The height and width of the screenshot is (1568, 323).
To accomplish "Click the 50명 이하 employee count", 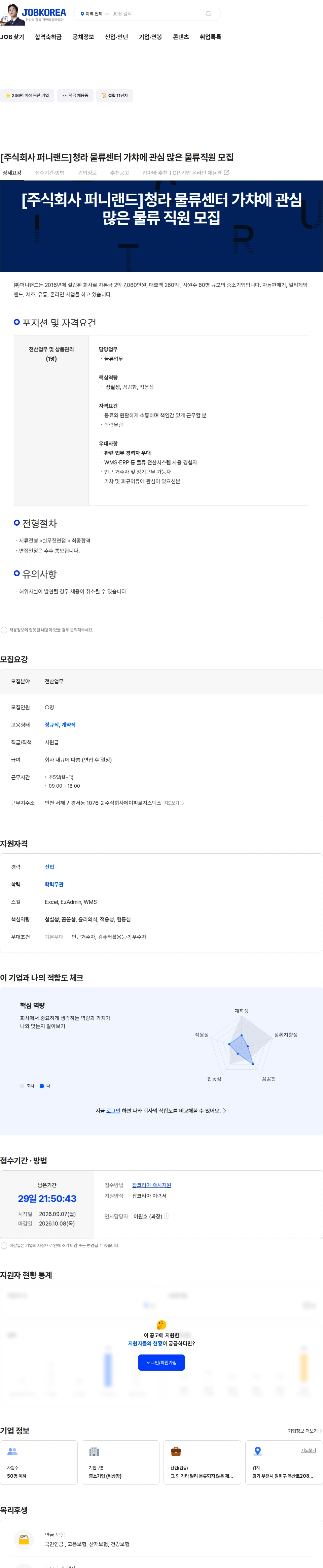I will pyautogui.click(x=16, y=1476).
